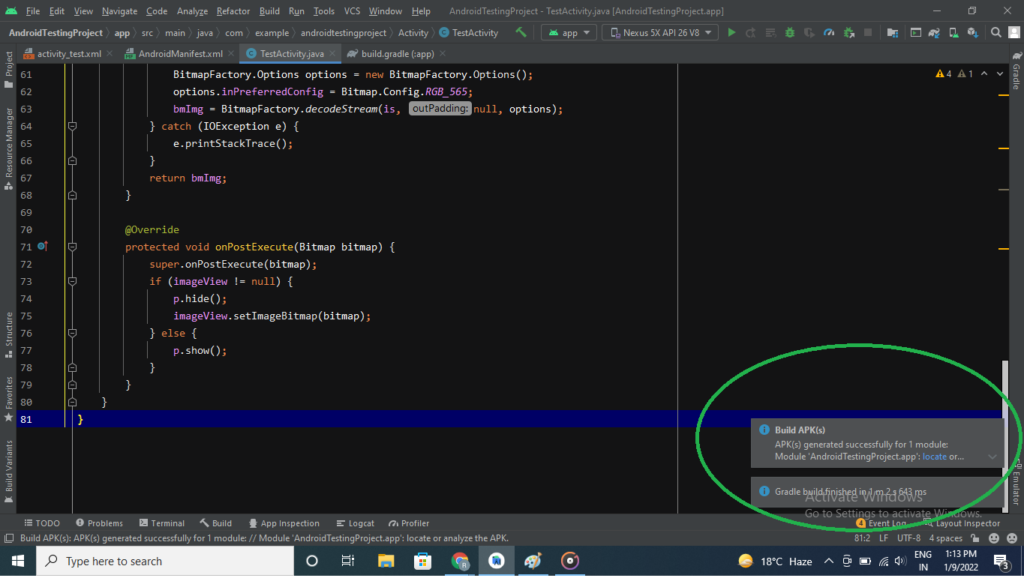Collapse code block at line 64 fold marker
Screen dimensions: 1024x578
[72, 126]
